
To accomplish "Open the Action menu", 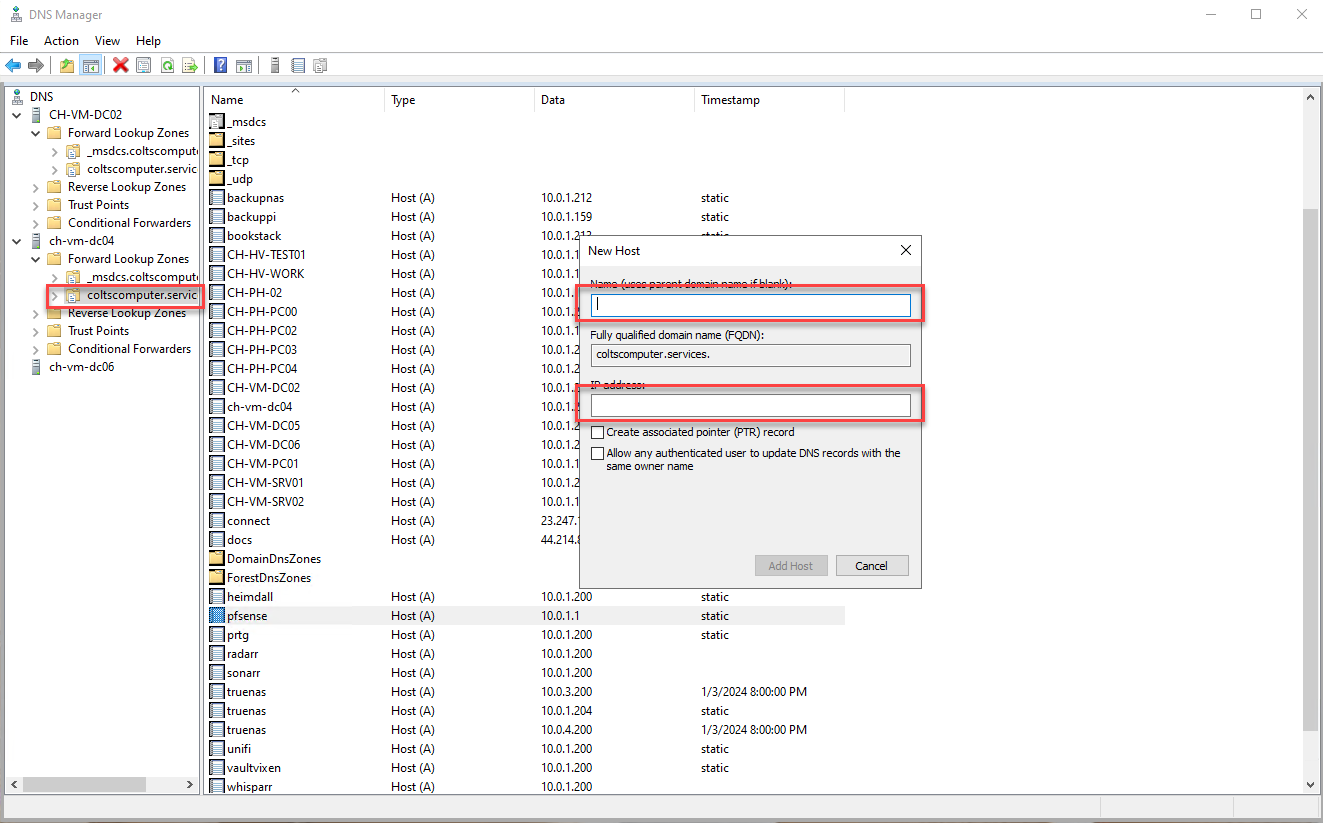I will tap(61, 41).
